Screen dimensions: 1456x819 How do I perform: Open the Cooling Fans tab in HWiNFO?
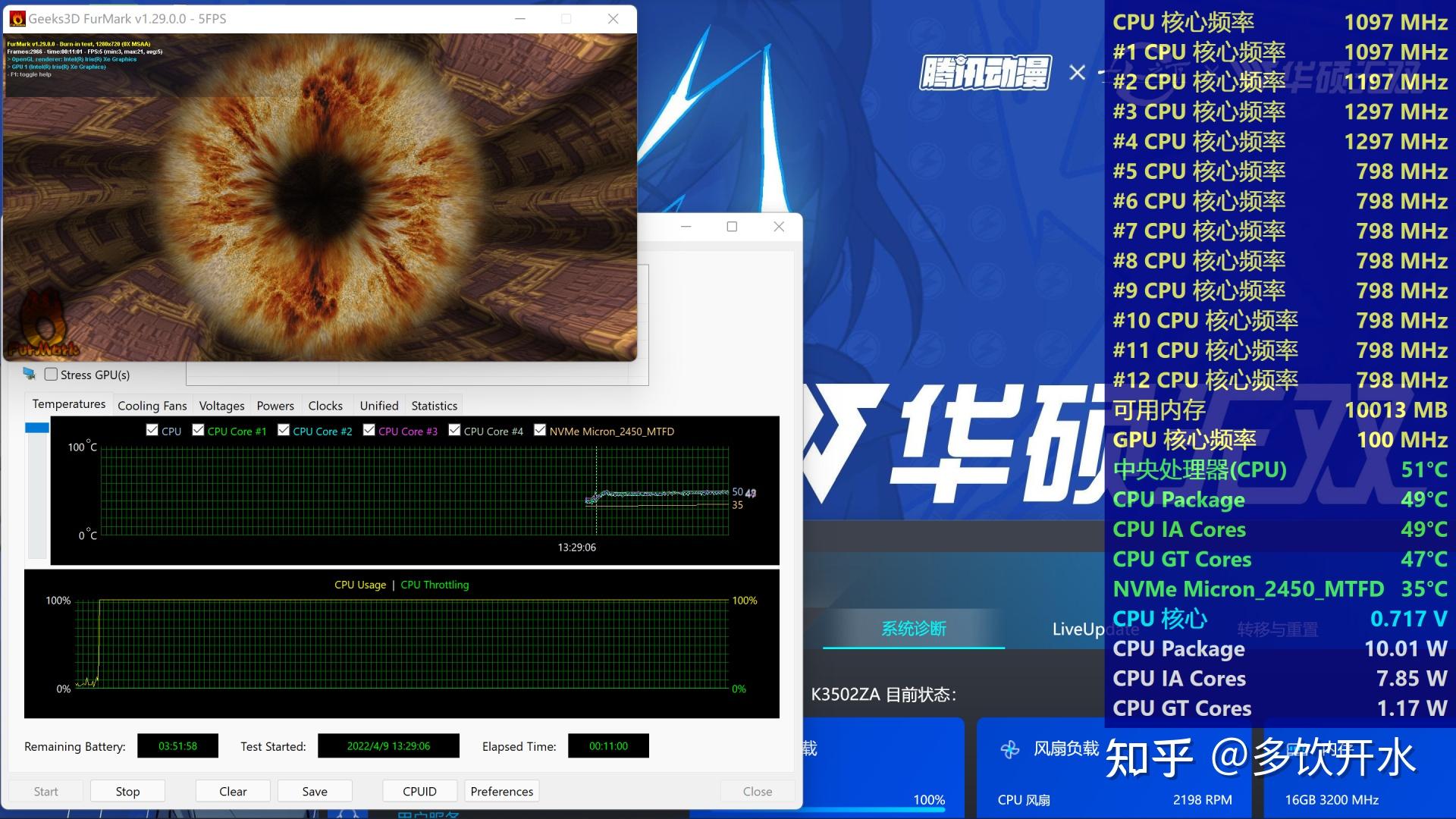pyautogui.click(x=153, y=405)
